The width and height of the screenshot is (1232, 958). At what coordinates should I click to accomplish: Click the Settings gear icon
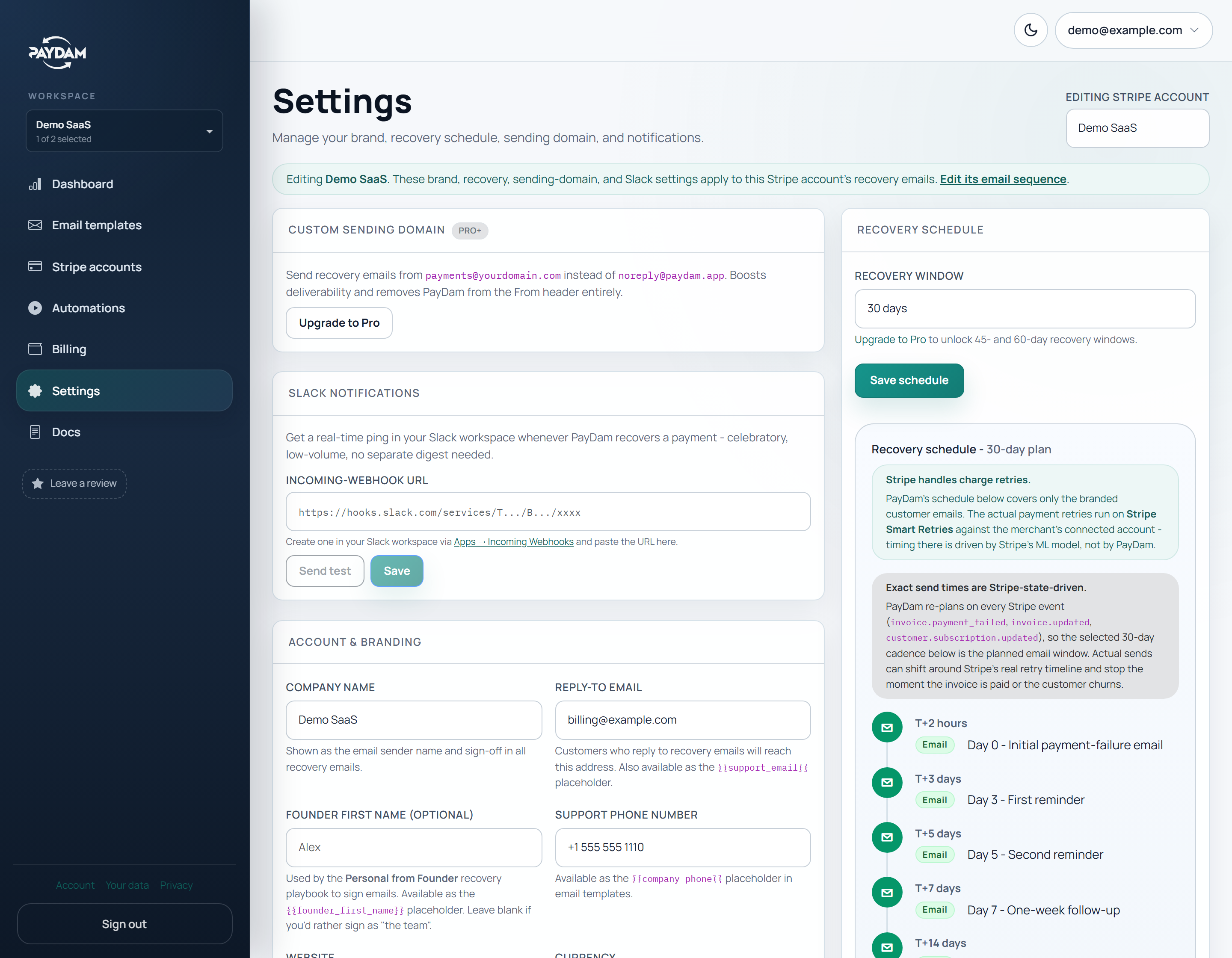[35, 391]
